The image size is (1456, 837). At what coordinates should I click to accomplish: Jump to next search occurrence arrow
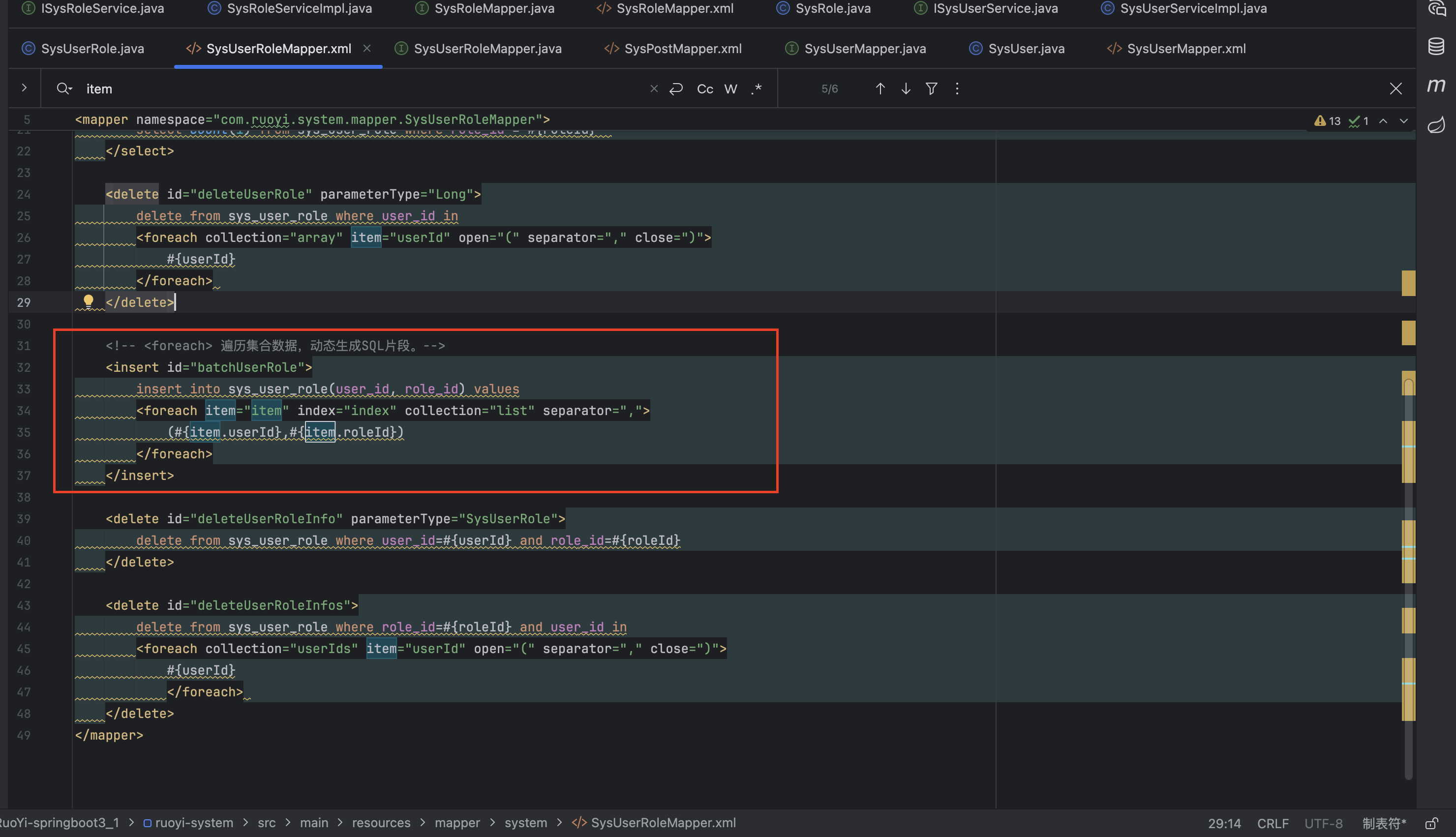pos(906,89)
